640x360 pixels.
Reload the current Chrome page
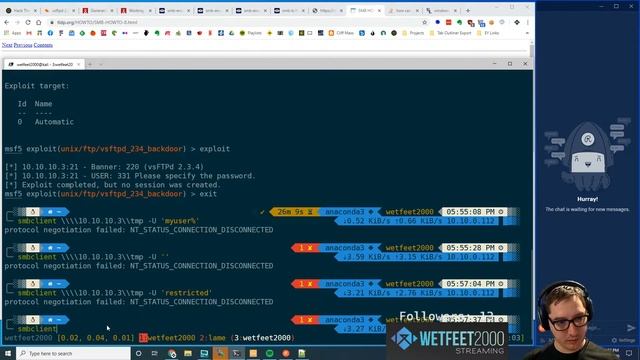(x=28, y=22)
